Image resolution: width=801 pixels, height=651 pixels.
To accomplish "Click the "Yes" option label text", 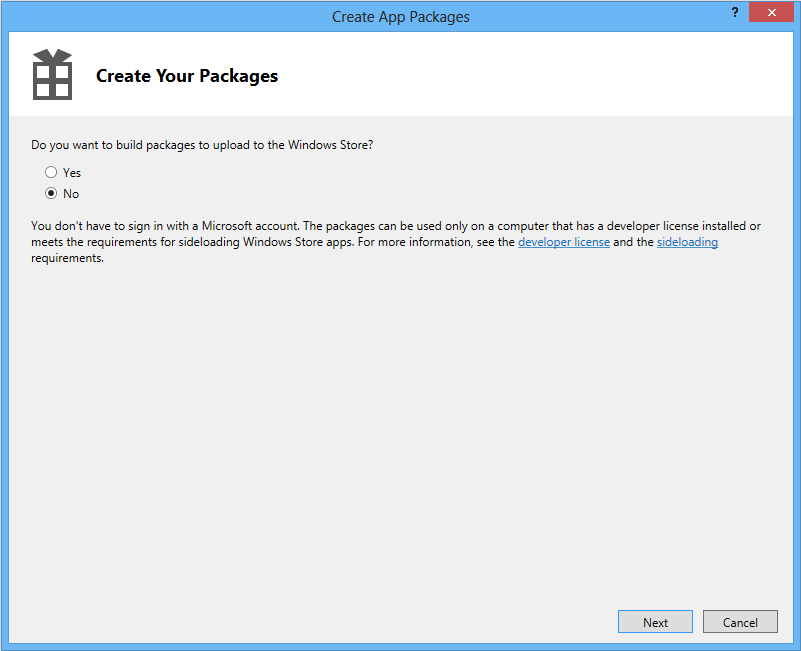I will 71,173.
